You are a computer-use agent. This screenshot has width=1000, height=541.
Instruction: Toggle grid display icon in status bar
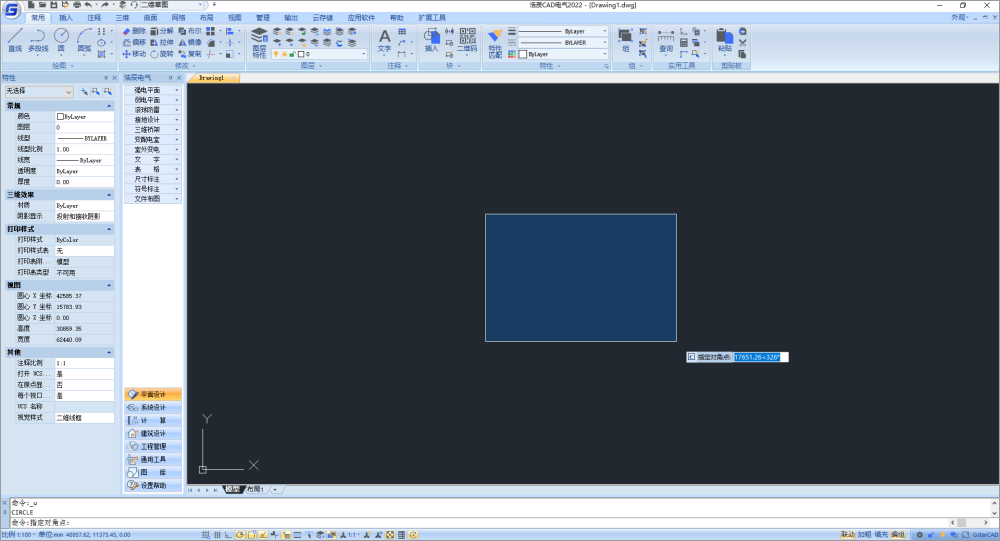(217, 535)
